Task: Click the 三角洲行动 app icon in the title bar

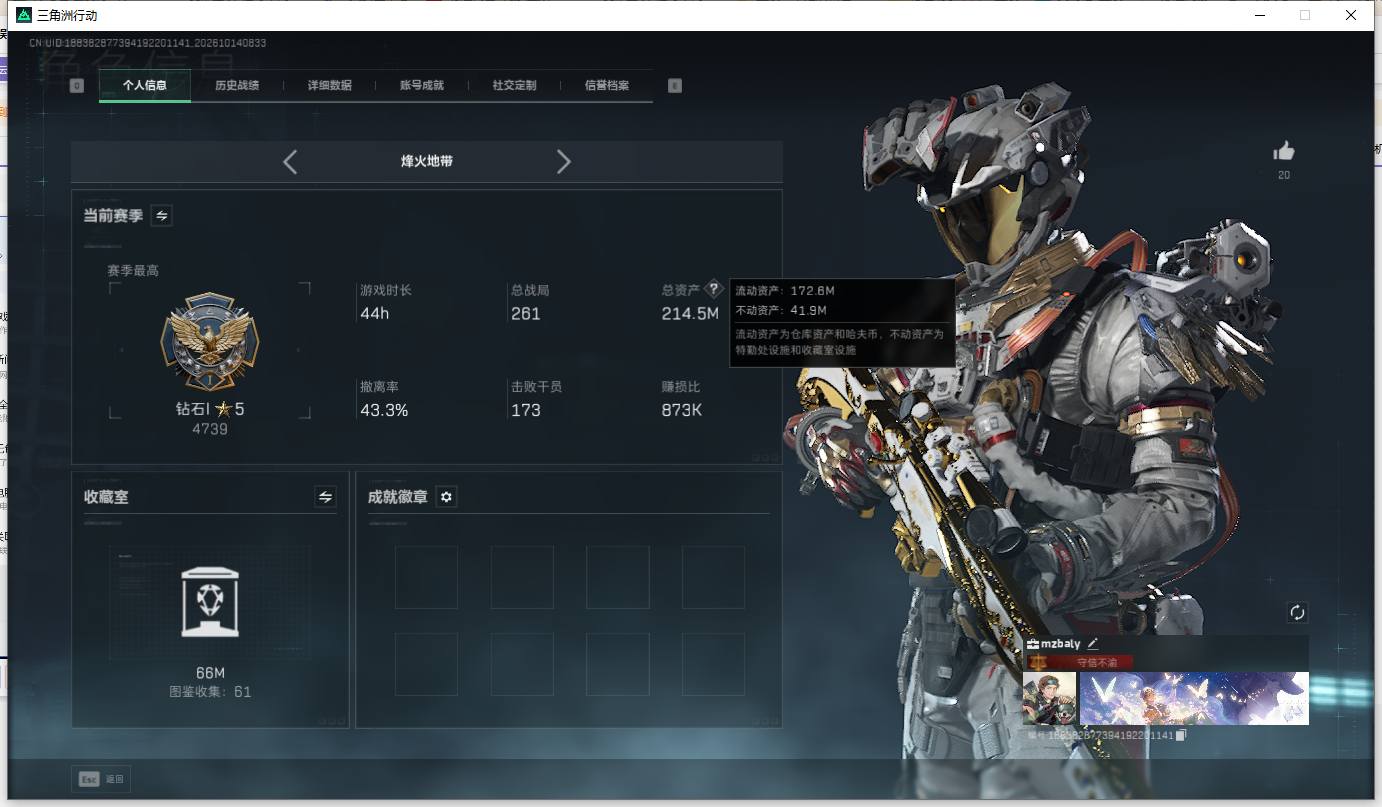Action: coord(24,15)
